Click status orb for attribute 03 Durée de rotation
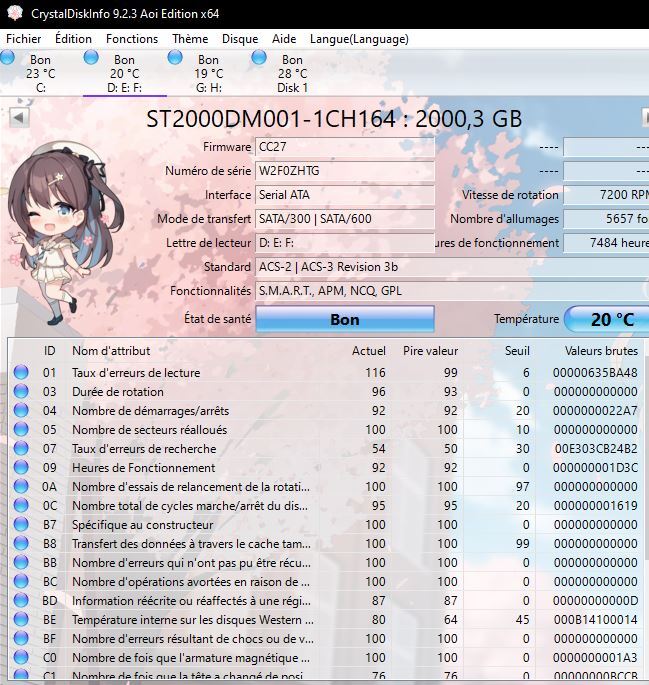The width and height of the screenshot is (649, 685). tap(21, 391)
